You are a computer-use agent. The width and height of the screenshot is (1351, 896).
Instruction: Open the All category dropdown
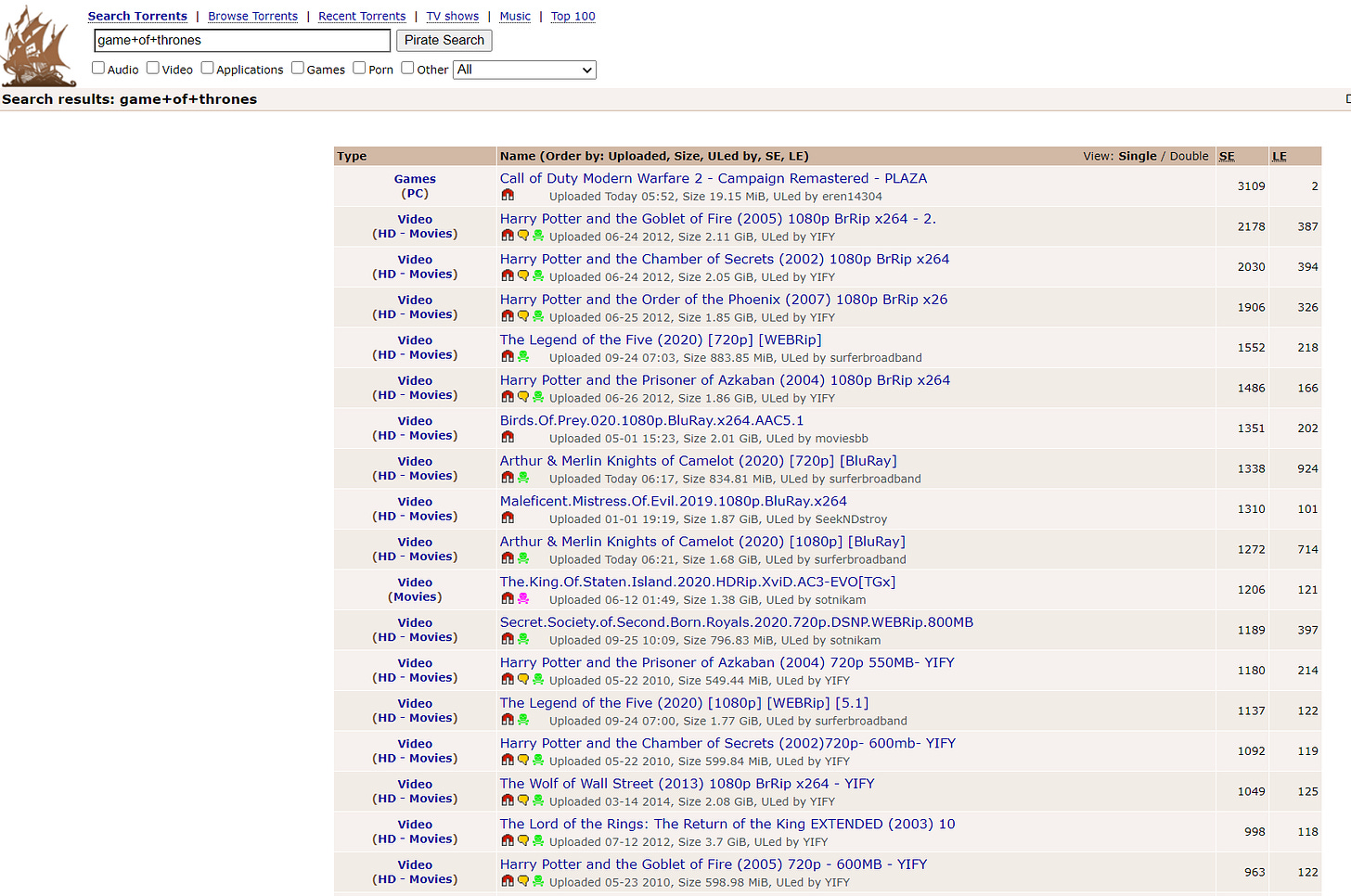[524, 70]
